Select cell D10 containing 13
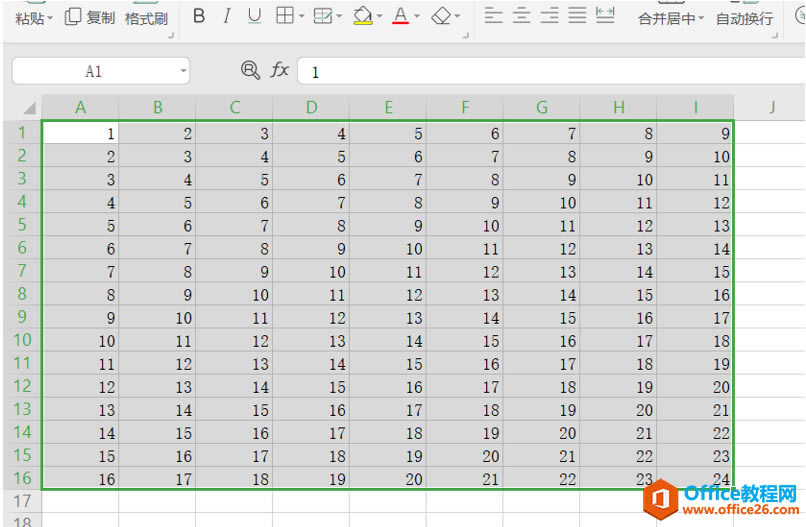Image resolution: width=806 pixels, height=527 pixels. click(x=311, y=340)
